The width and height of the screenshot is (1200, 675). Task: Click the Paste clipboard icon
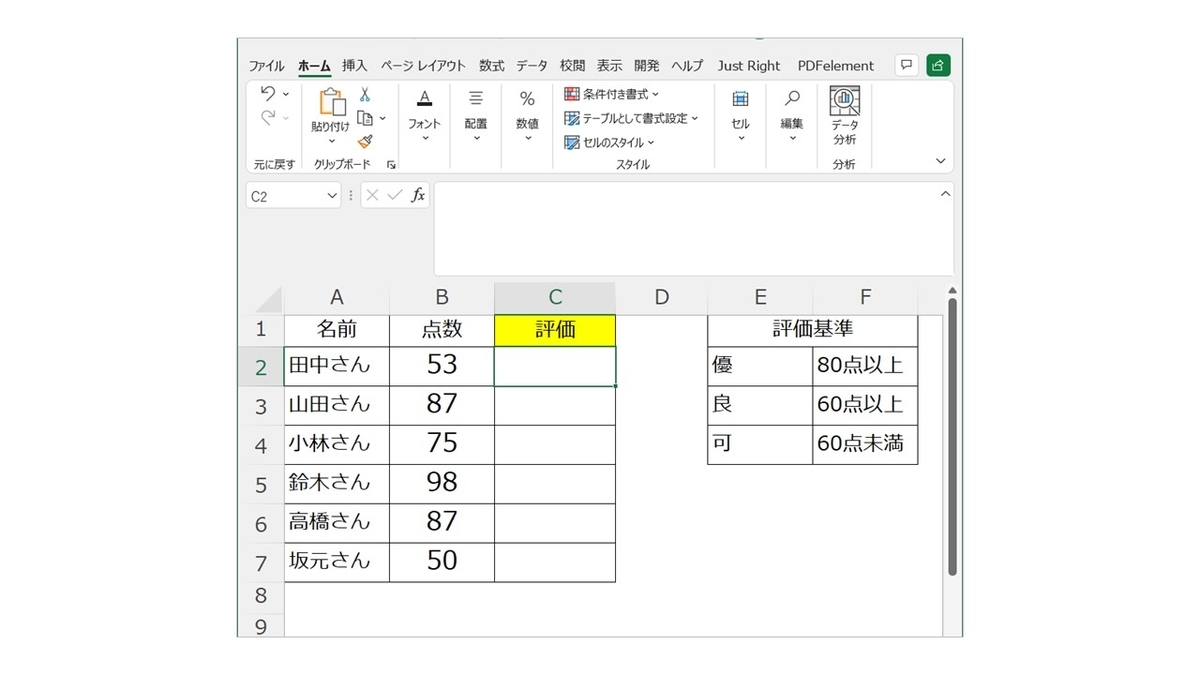pyautogui.click(x=331, y=102)
